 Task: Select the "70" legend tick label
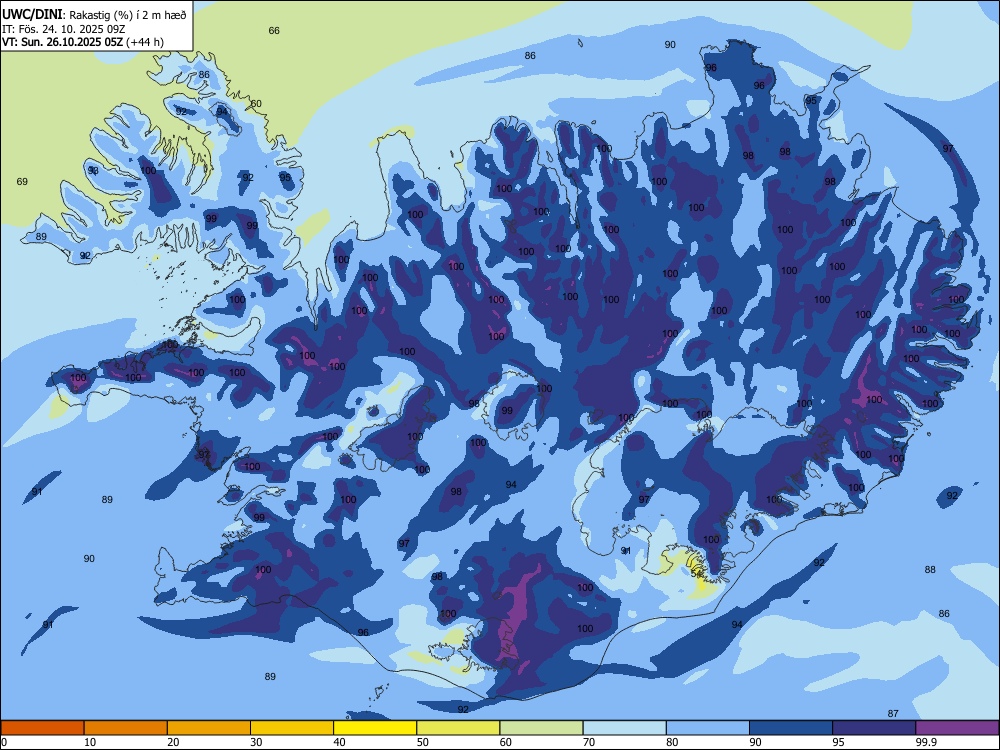(x=589, y=742)
